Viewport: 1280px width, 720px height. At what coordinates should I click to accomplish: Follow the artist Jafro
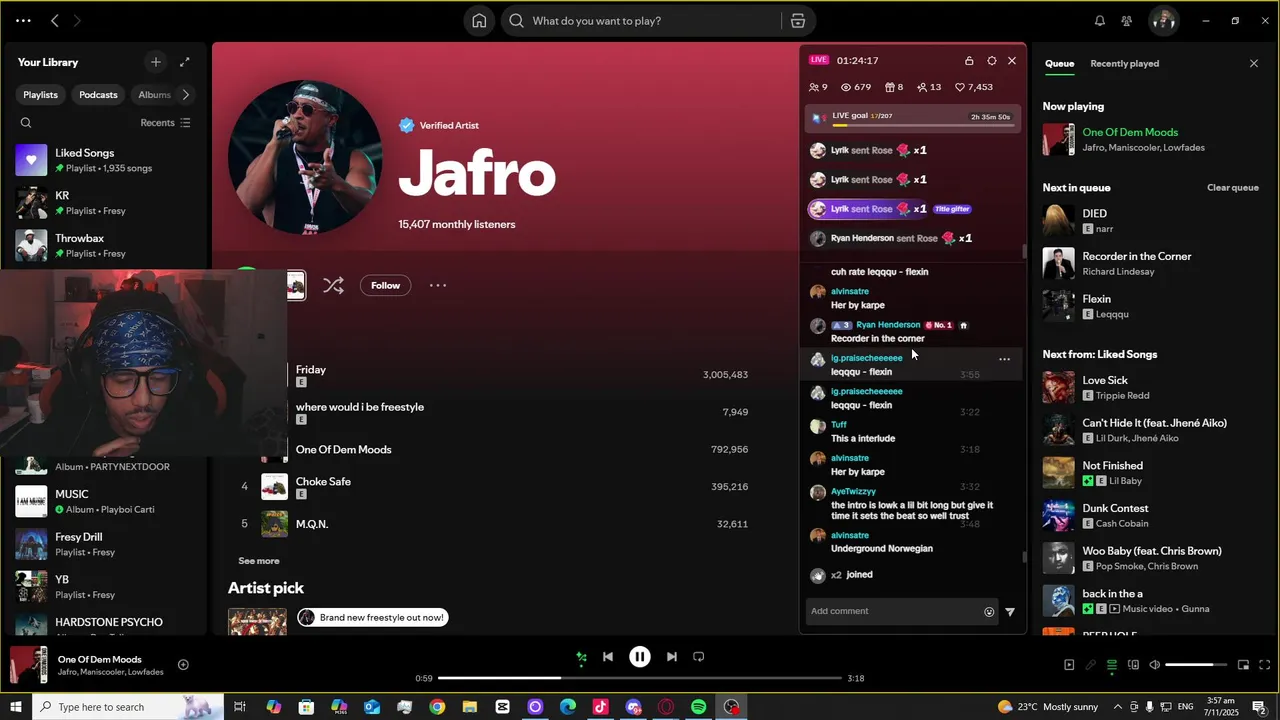[385, 286]
